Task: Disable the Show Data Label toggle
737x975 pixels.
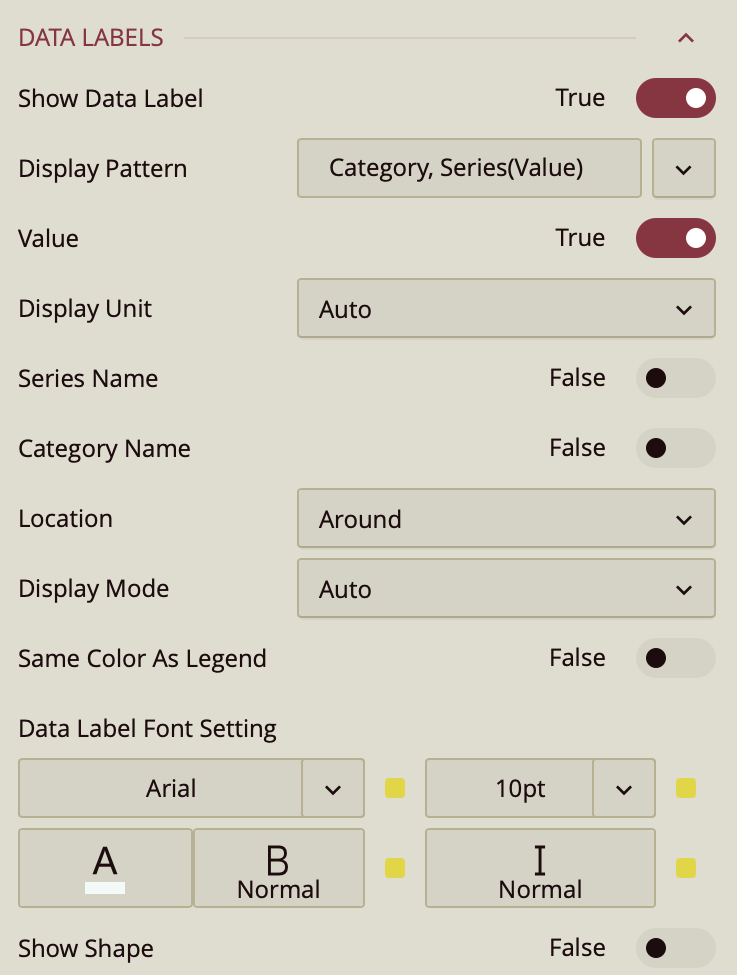Action: (x=675, y=98)
